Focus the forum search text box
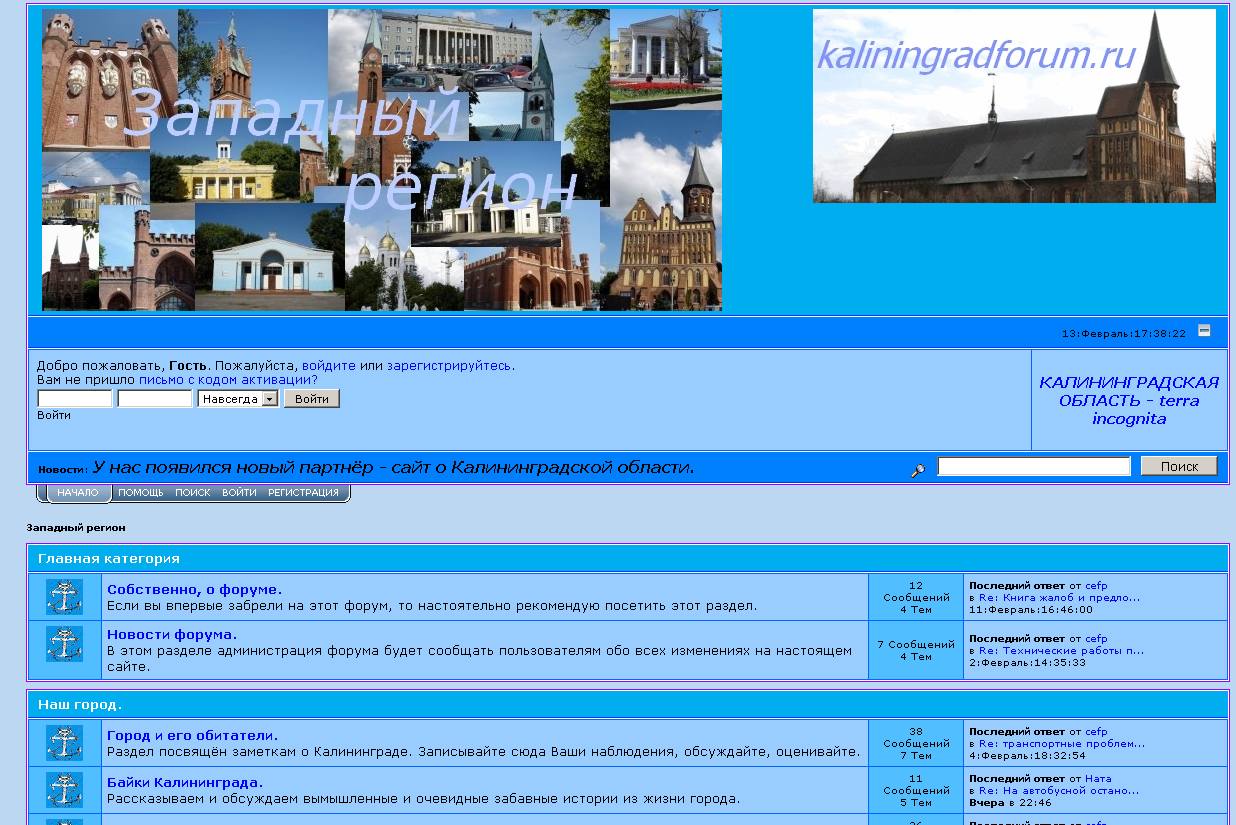 1034,466
